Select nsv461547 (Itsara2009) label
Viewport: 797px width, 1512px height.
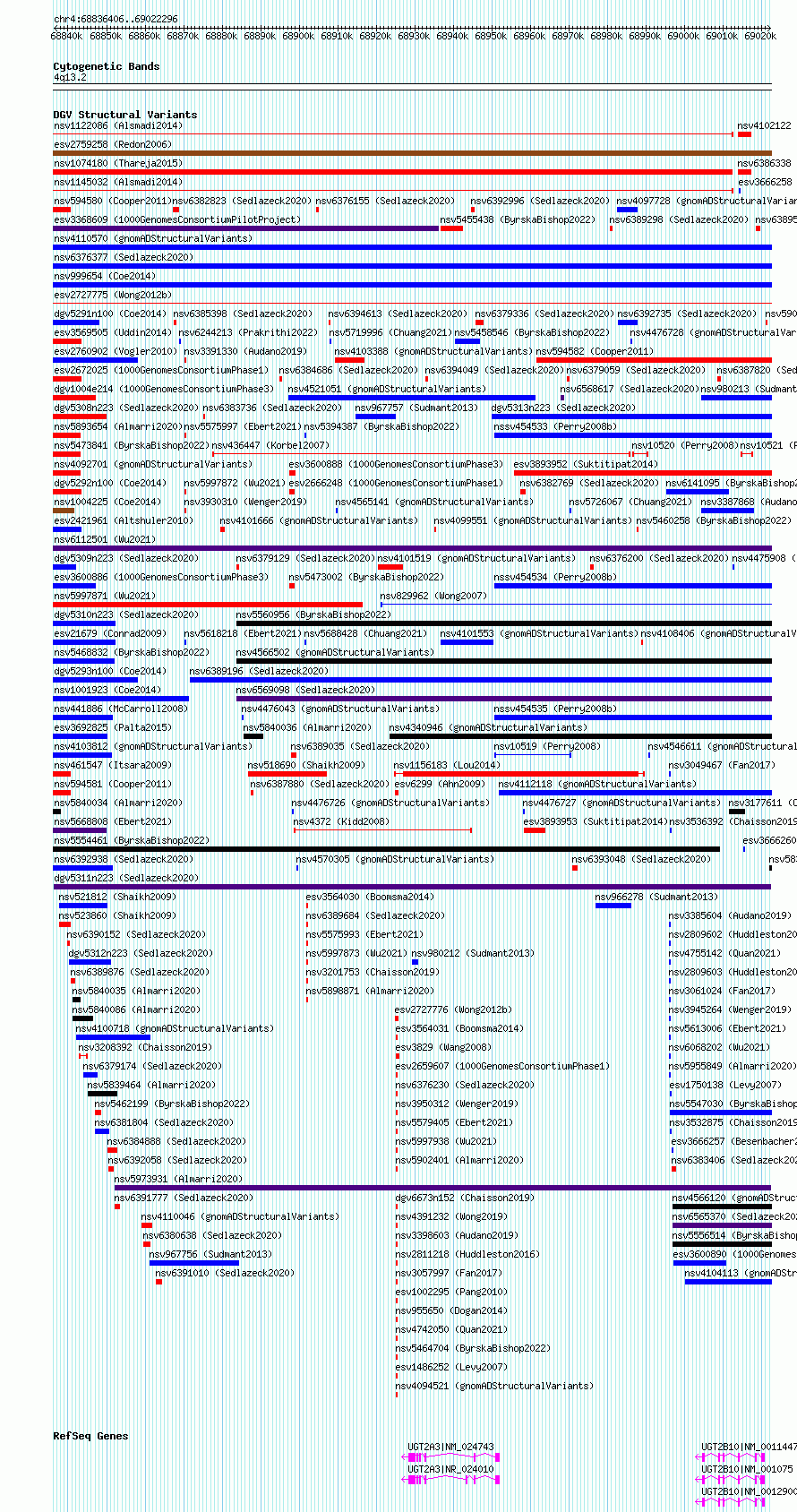[x=112, y=765]
